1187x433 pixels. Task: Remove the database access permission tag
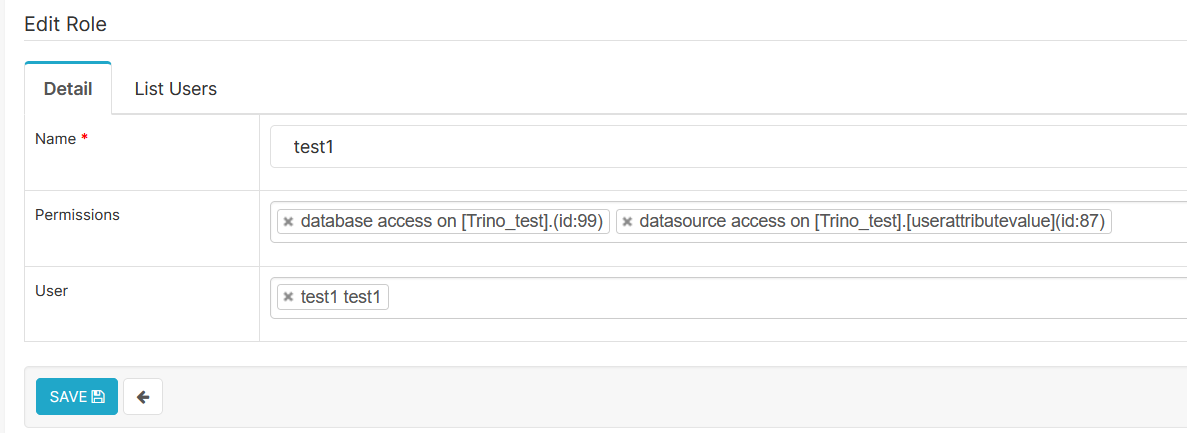coord(288,222)
